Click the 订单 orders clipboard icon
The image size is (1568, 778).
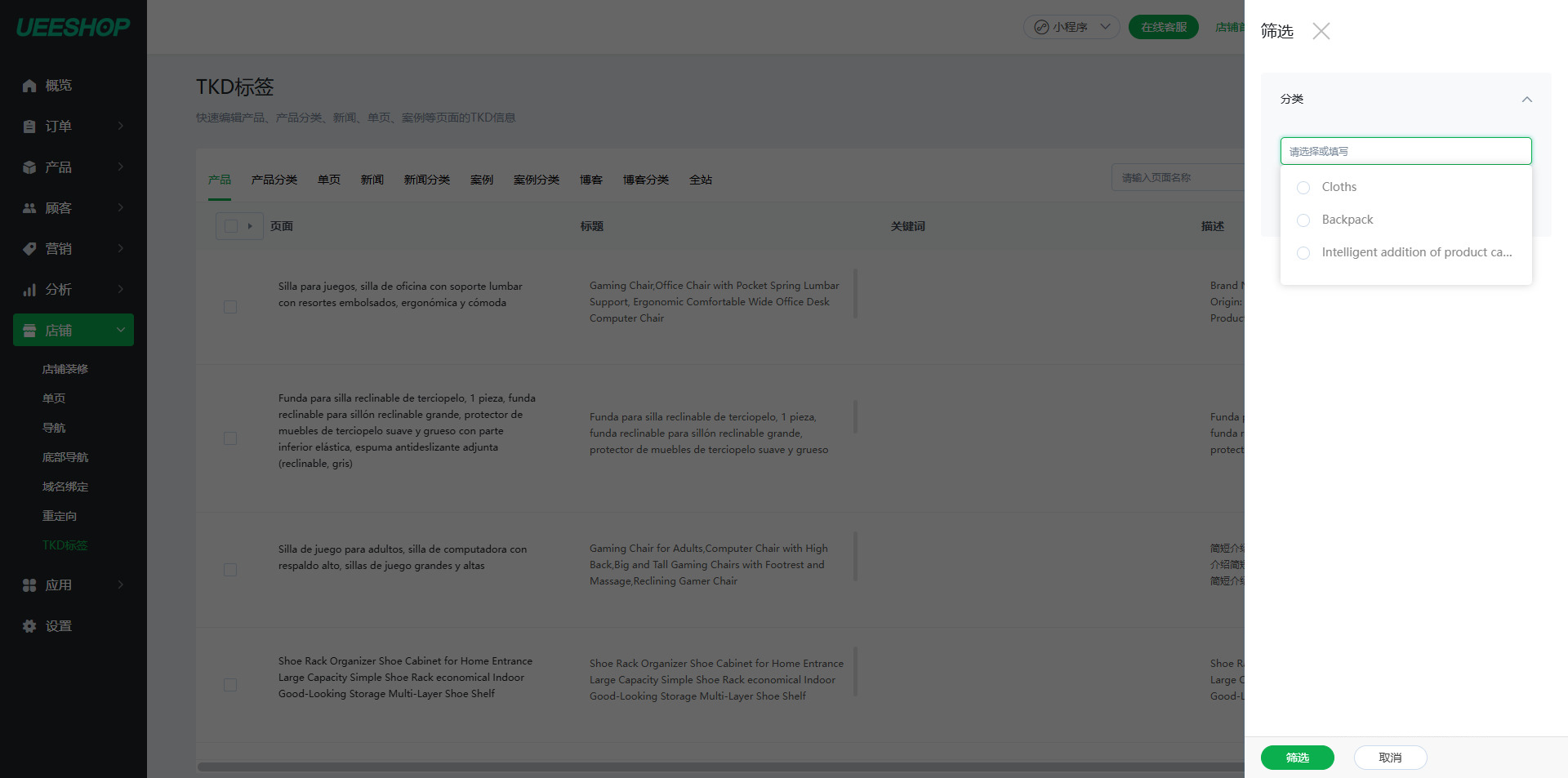click(x=29, y=127)
